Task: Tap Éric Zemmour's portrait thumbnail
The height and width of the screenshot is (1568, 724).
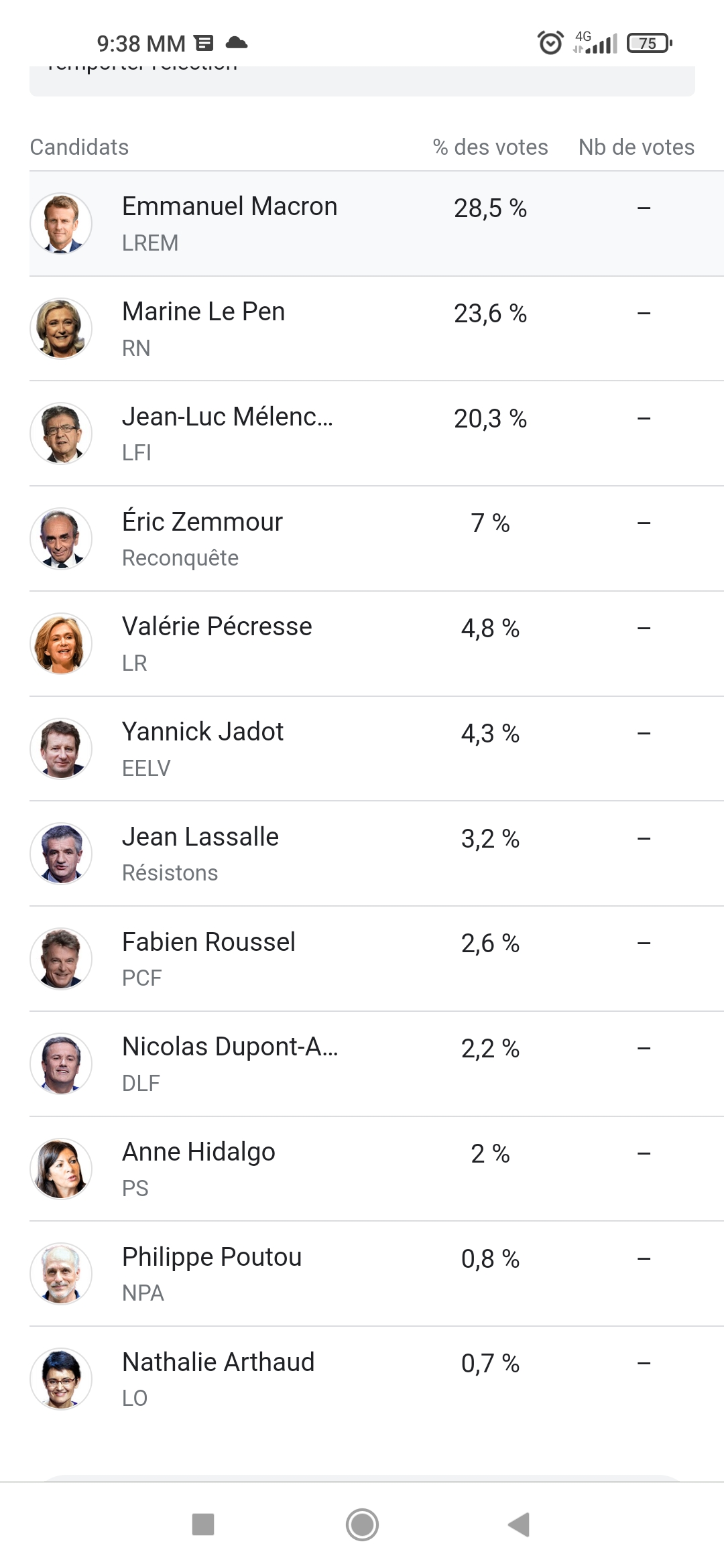Action: click(x=61, y=539)
